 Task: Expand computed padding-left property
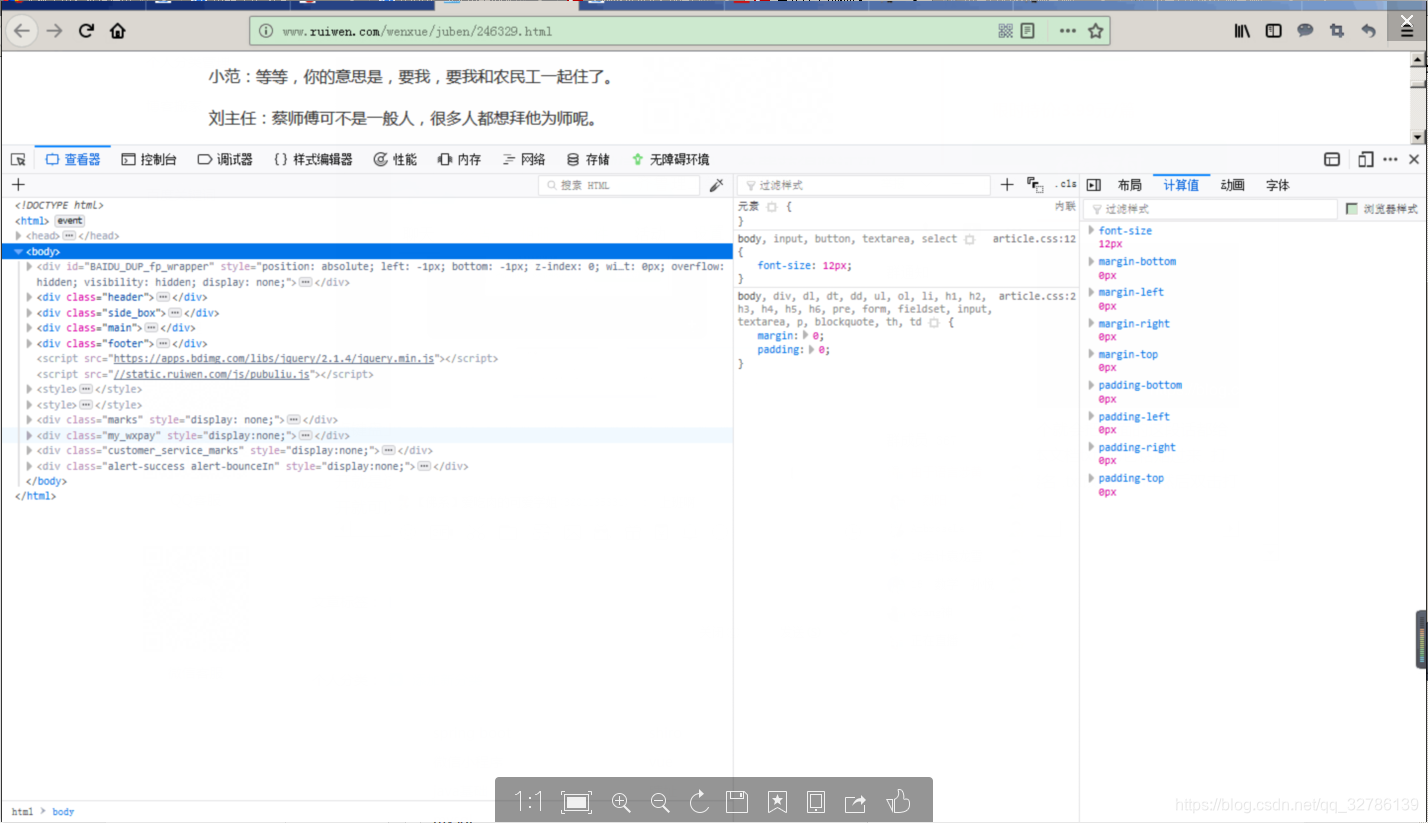coord(1092,416)
